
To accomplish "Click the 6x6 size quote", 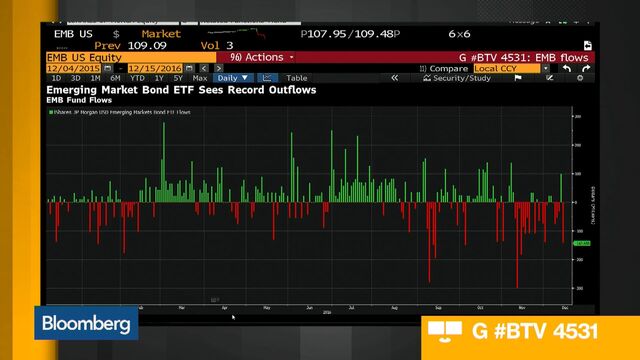I will [x=459, y=34].
